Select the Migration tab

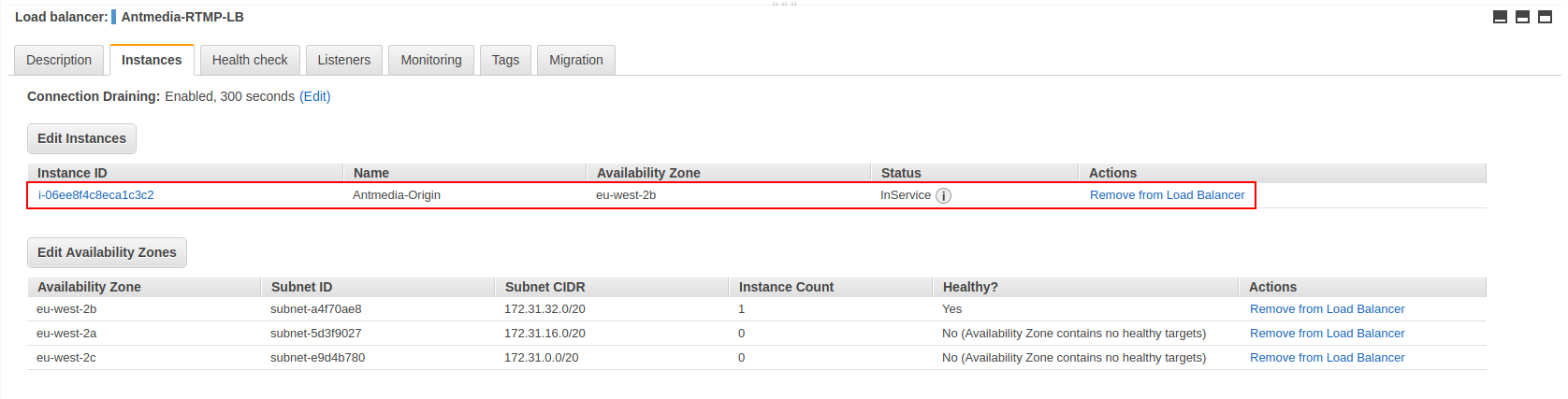tap(576, 60)
